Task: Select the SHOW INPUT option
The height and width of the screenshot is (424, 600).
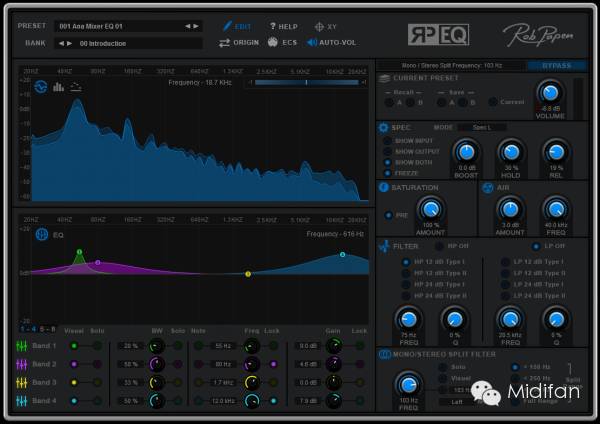Action: pyautogui.click(x=387, y=141)
